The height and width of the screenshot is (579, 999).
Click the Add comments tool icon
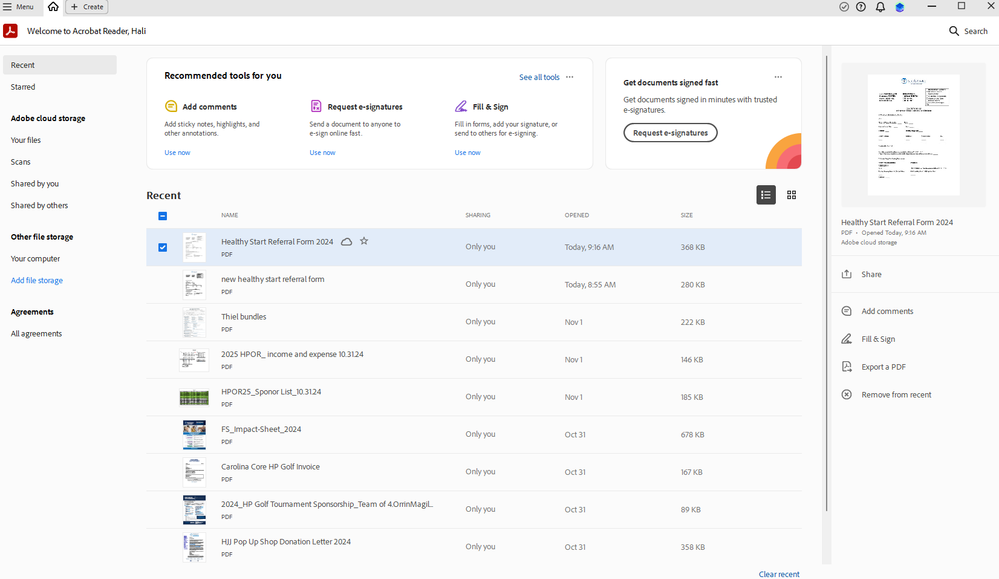pos(171,106)
